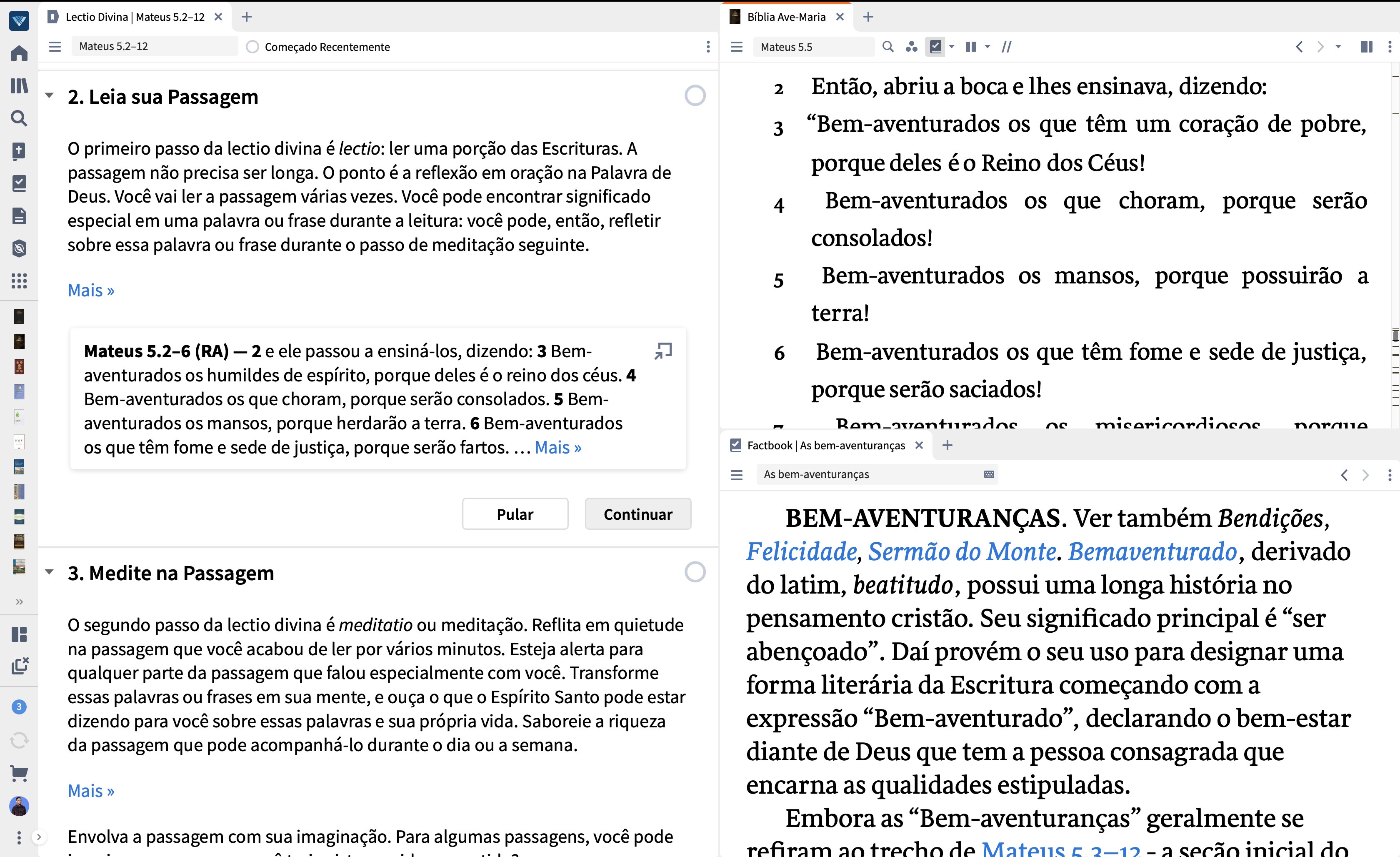Switch to the Bíblia Ave-Maria tab
1400x857 pixels.
click(786, 17)
